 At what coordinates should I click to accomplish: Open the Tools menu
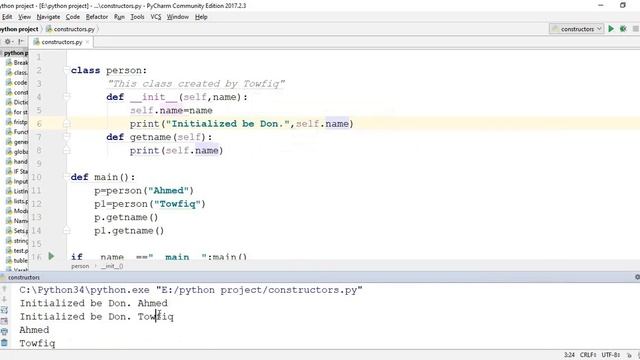click(137, 17)
